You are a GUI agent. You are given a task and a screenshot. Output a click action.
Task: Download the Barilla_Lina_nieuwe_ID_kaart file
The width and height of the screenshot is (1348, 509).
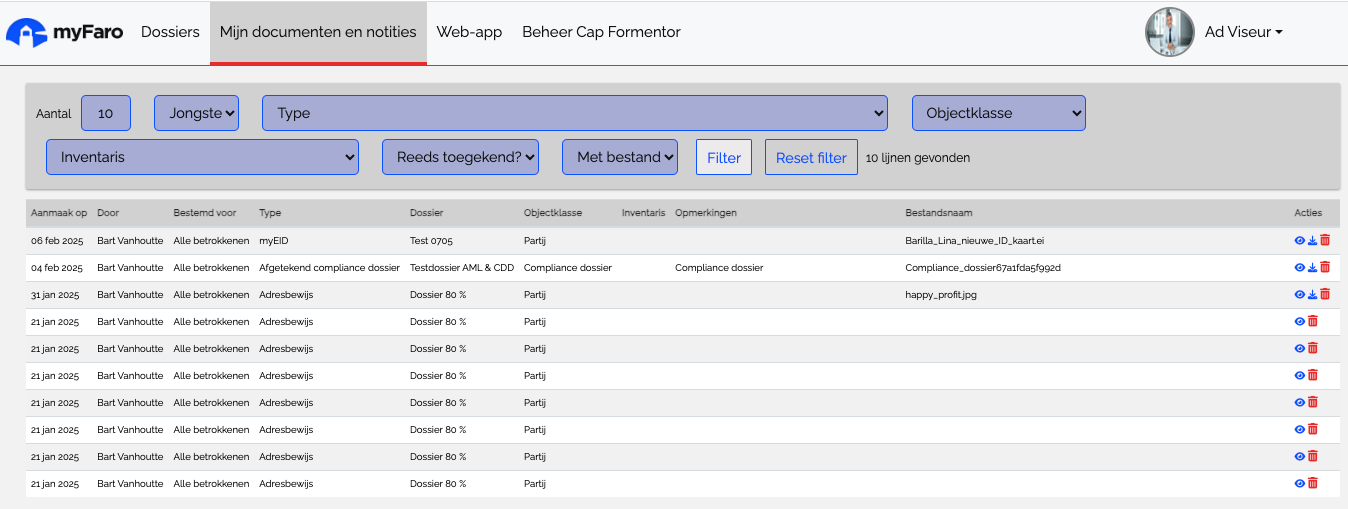coord(1312,240)
